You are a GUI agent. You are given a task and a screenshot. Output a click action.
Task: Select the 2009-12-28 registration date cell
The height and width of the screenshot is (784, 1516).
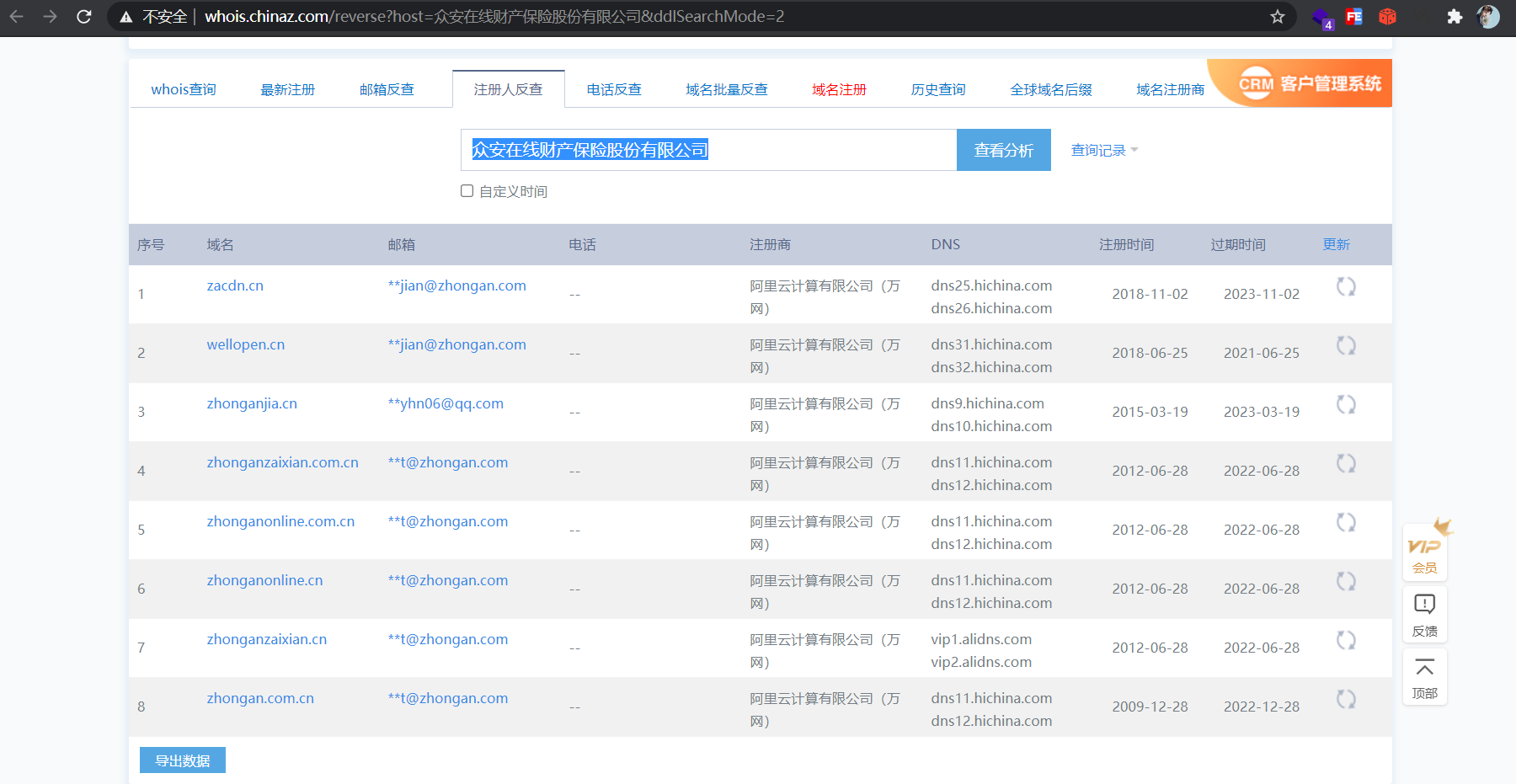click(1150, 707)
